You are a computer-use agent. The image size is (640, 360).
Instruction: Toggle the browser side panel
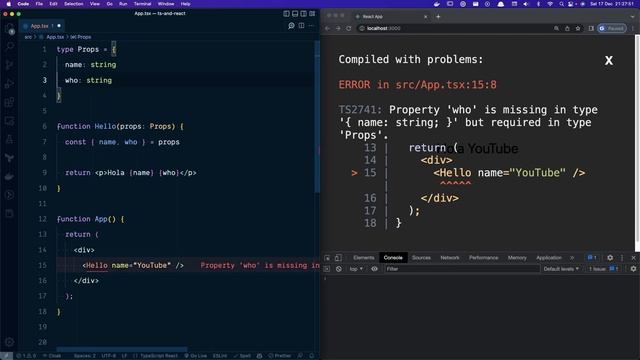tap(591, 28)
